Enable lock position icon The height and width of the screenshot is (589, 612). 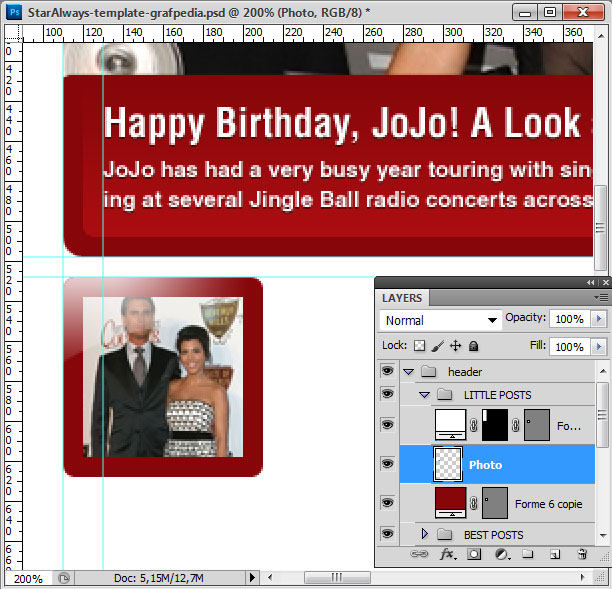(455, 346)
